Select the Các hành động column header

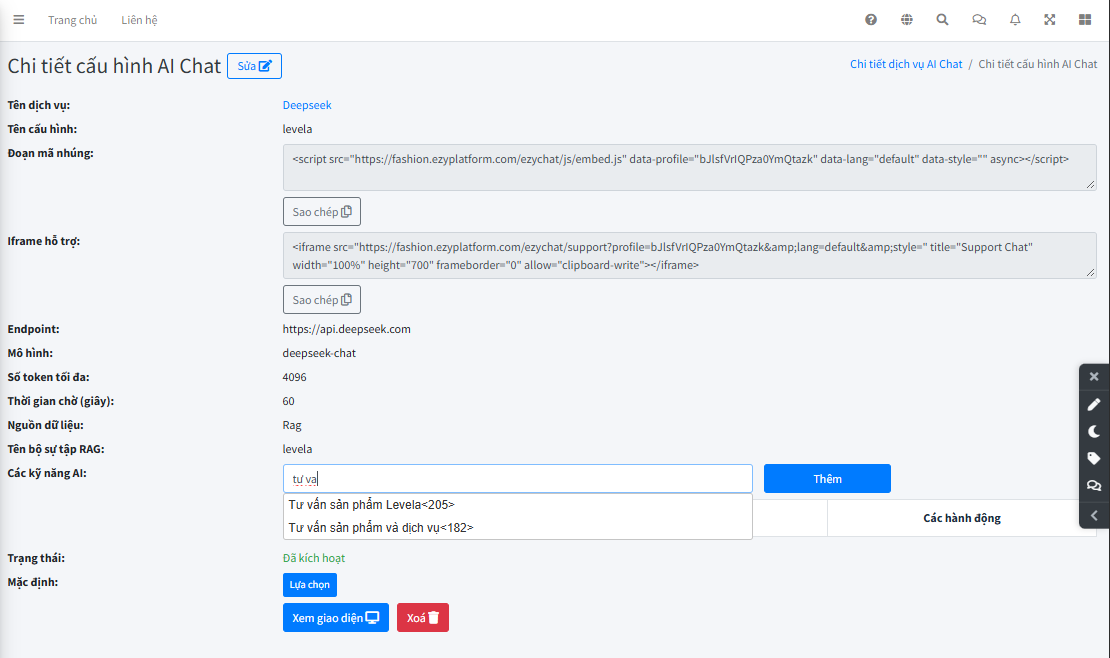(x=961, y=518)
